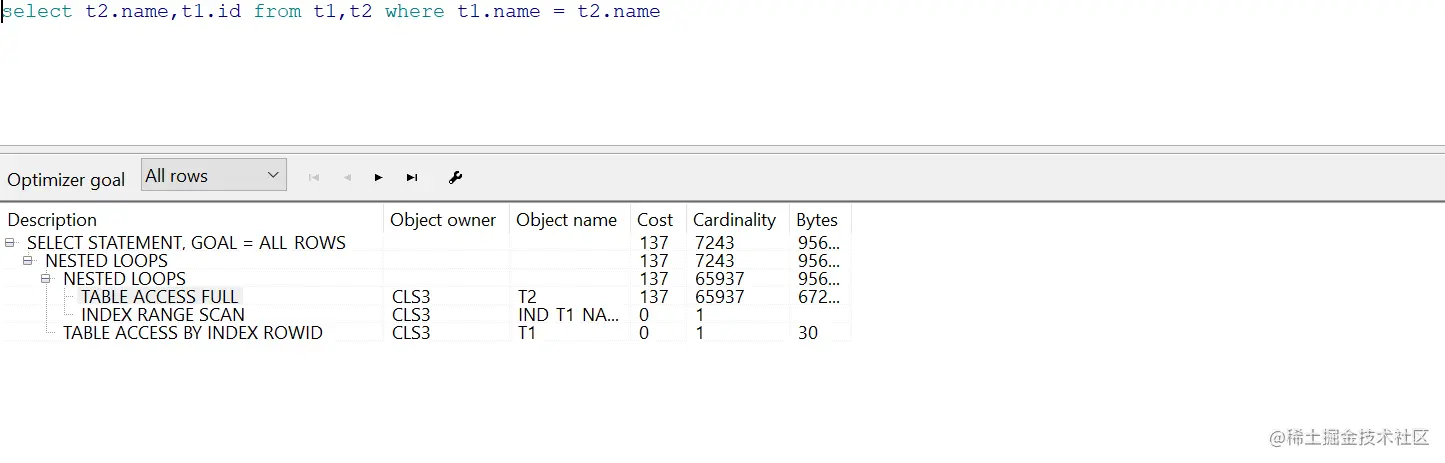Screen dimensions: 1445x463
Task: Click bytes value 672... in TABLE ACCESS FULL row
Action: (x=819, y=297)
